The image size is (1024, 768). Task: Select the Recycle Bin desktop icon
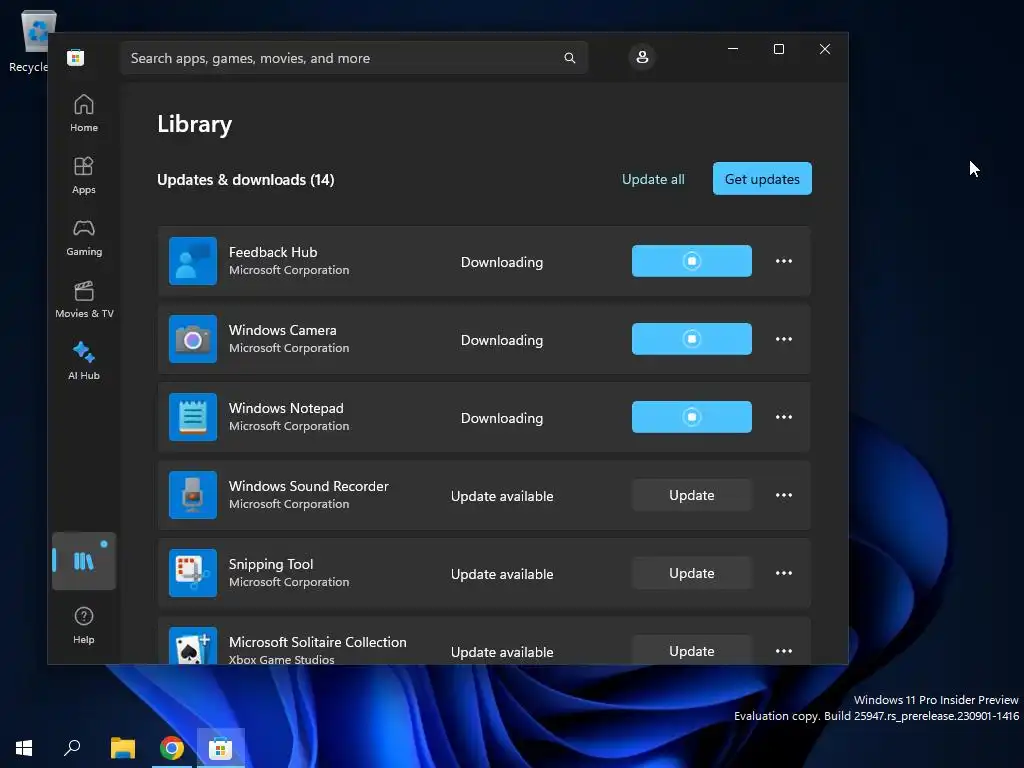(x=33, y=40)
